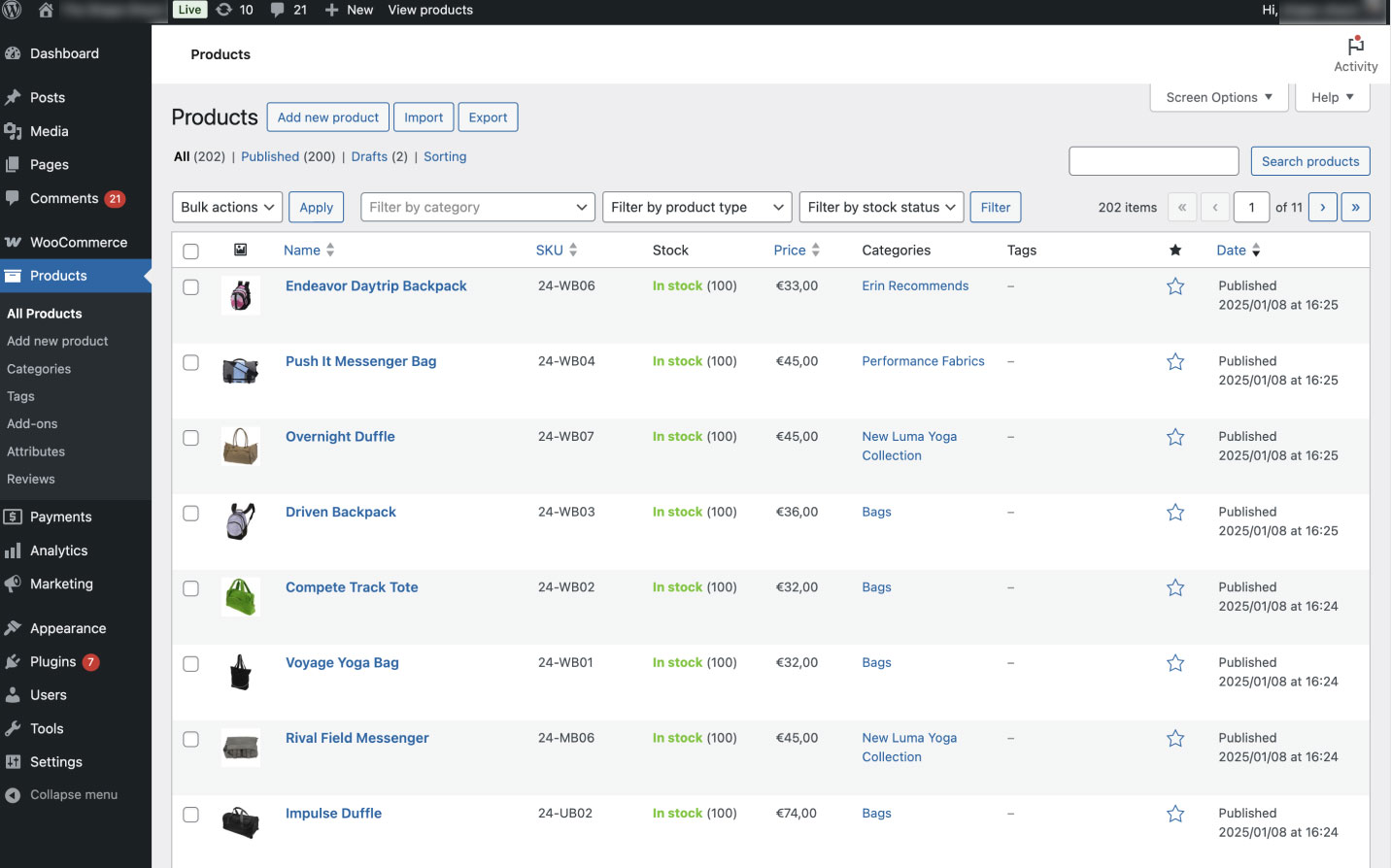The image size is (1391, 868).
Task: Sort products by Price column
Action: tap(797, 250)
